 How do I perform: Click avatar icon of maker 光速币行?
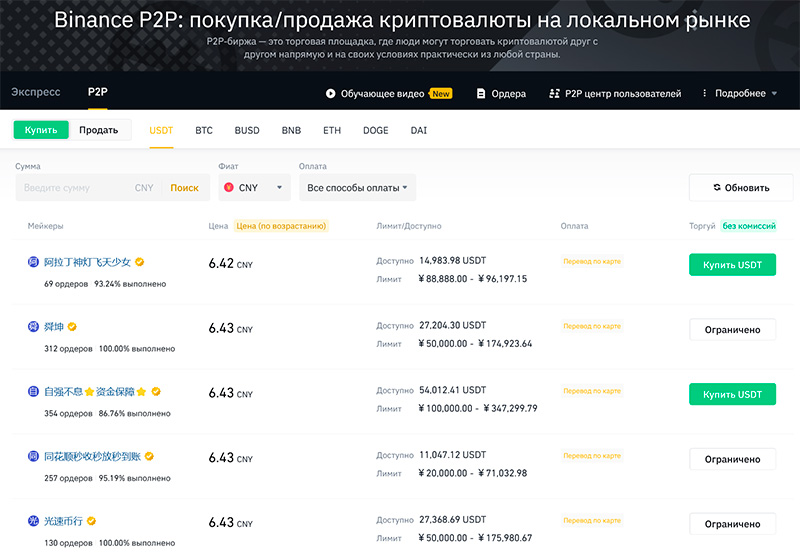(x=34, y=521)
